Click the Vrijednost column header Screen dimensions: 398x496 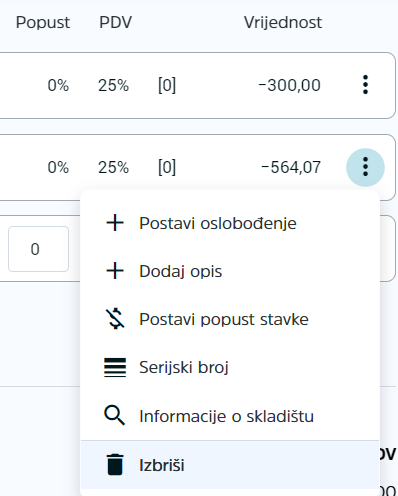(283, 23)
